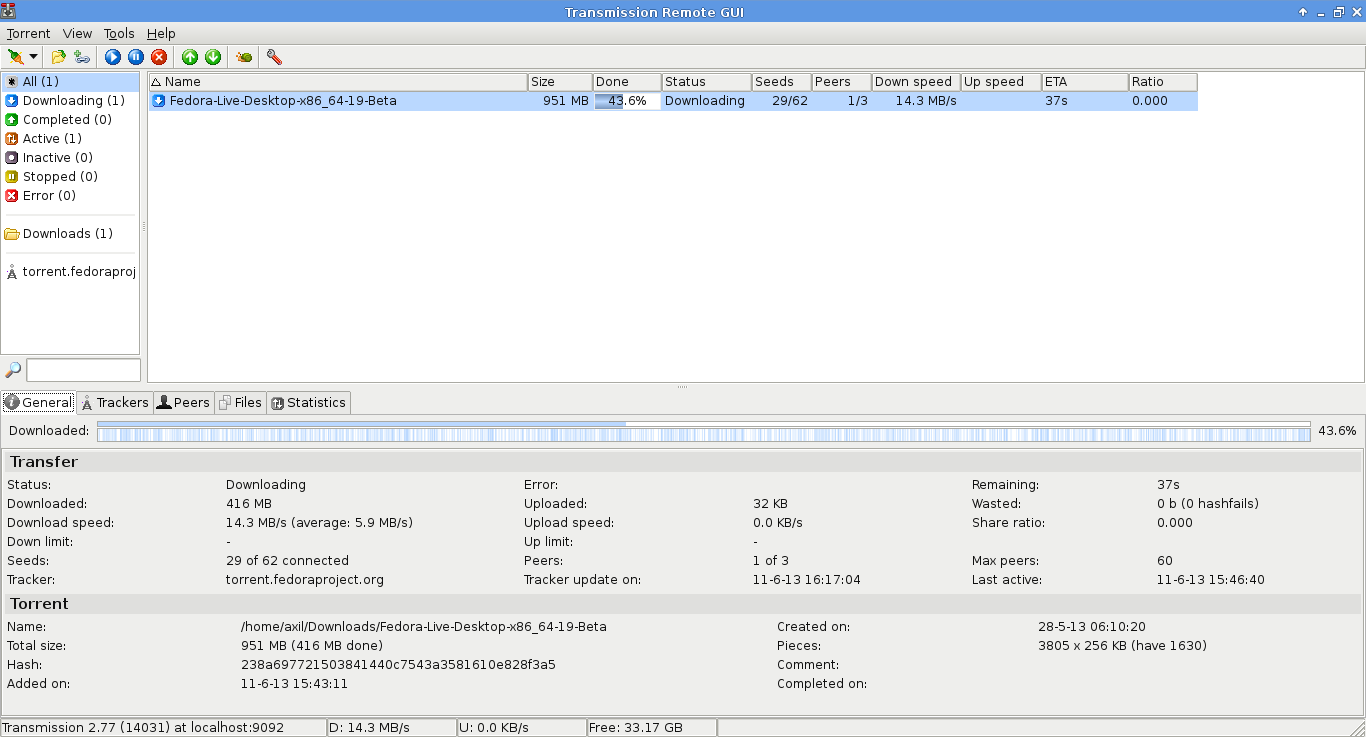Select the Error (0) filter
The image size is (1366, 737).
pos(70,196)
